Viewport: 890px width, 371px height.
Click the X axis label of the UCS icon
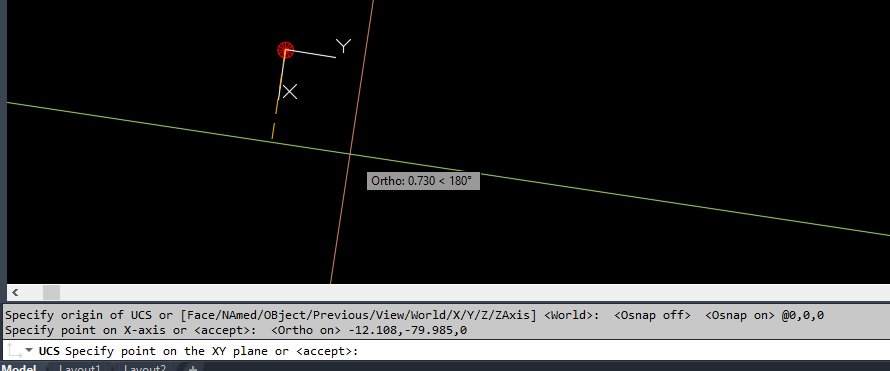point(290,92)
